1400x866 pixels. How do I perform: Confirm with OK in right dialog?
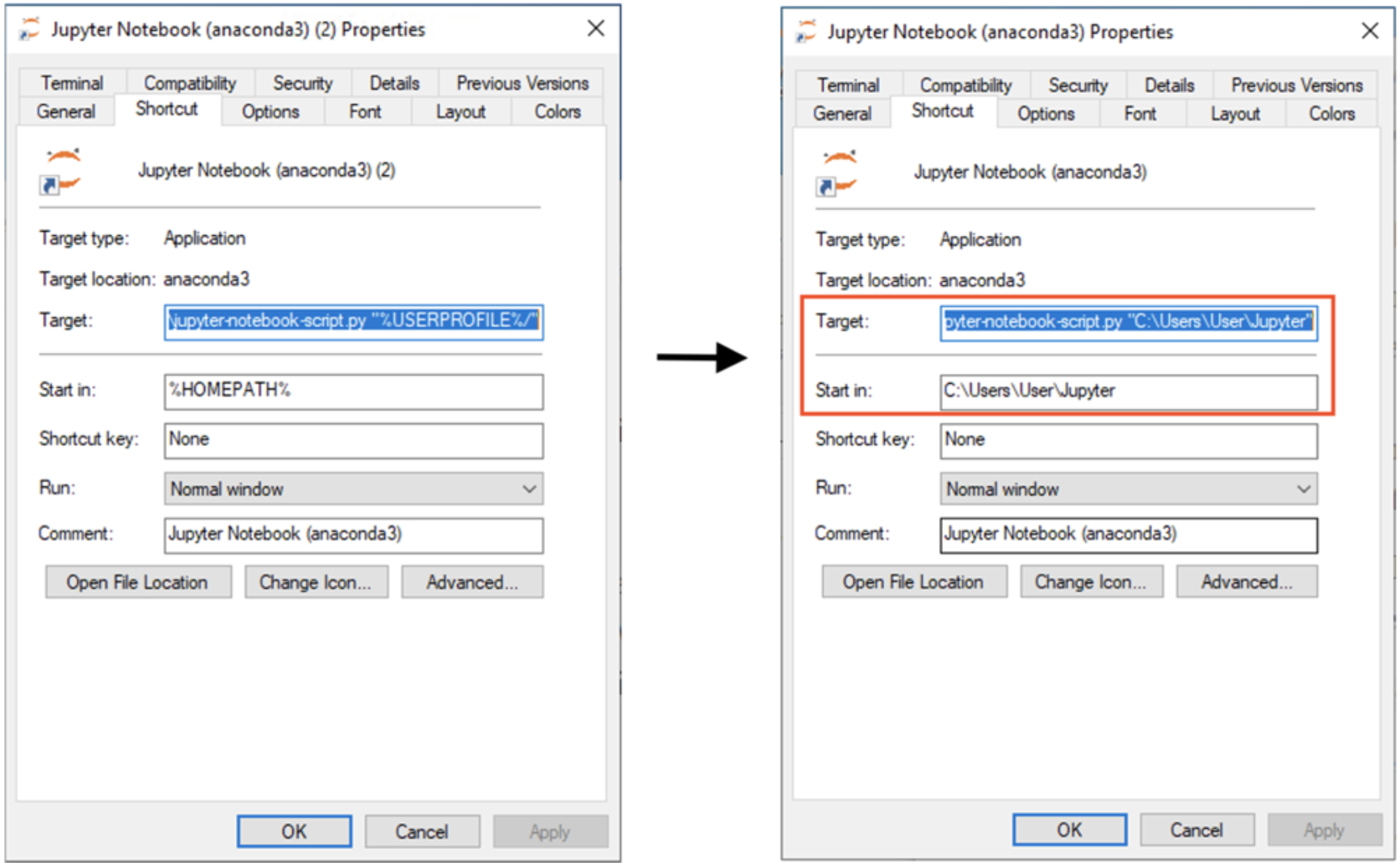[1069, 830]
